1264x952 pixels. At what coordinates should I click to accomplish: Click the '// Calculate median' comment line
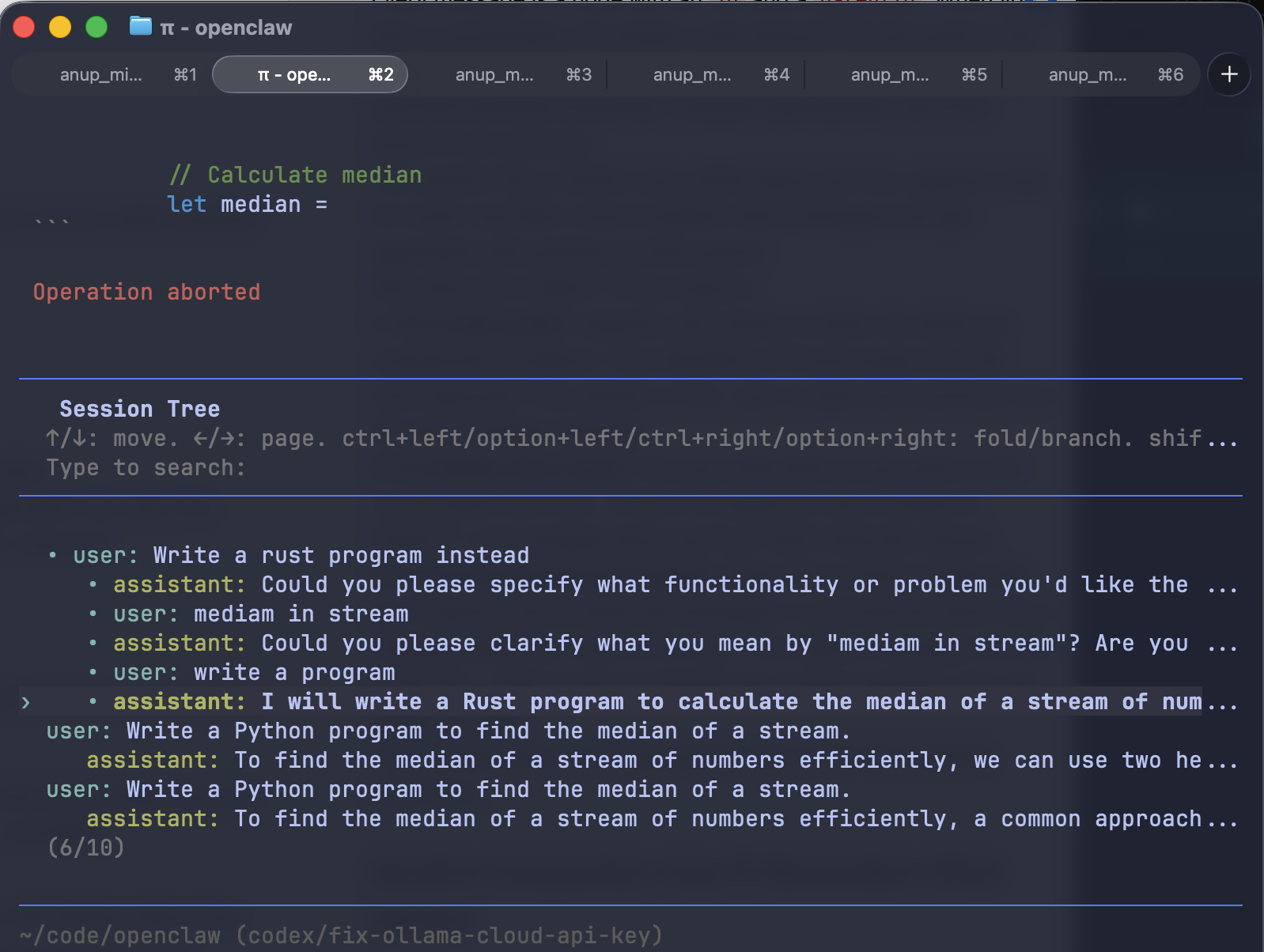[295, 175]
